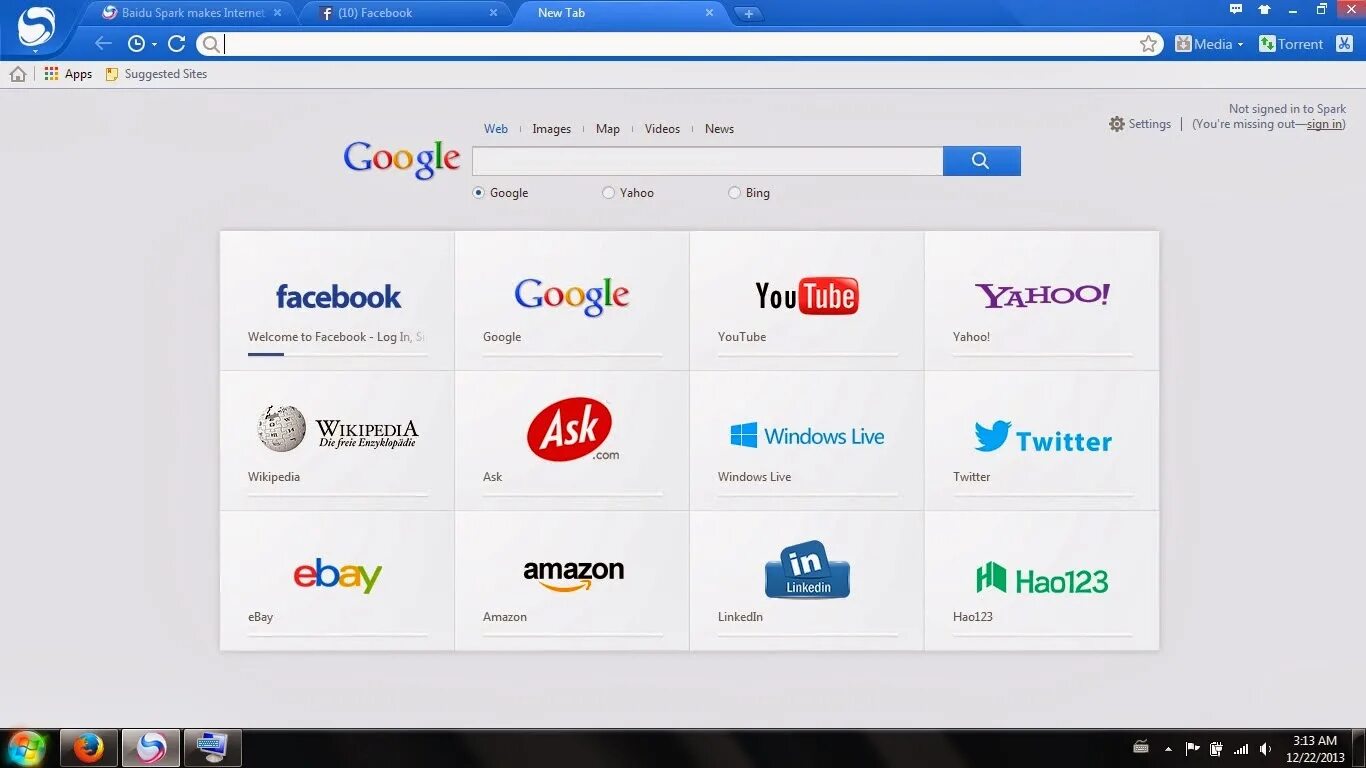Screen dimensions: 1366x768
Task: Click the large Google logo beside search
Action: 402,160
